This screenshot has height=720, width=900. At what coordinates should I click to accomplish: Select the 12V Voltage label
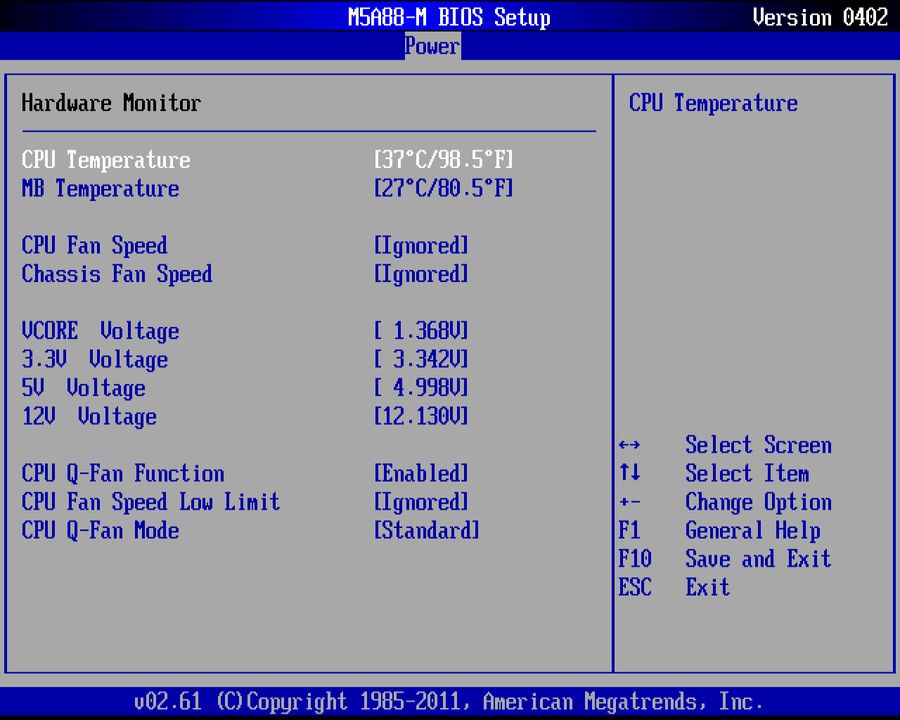pos(89,416)
